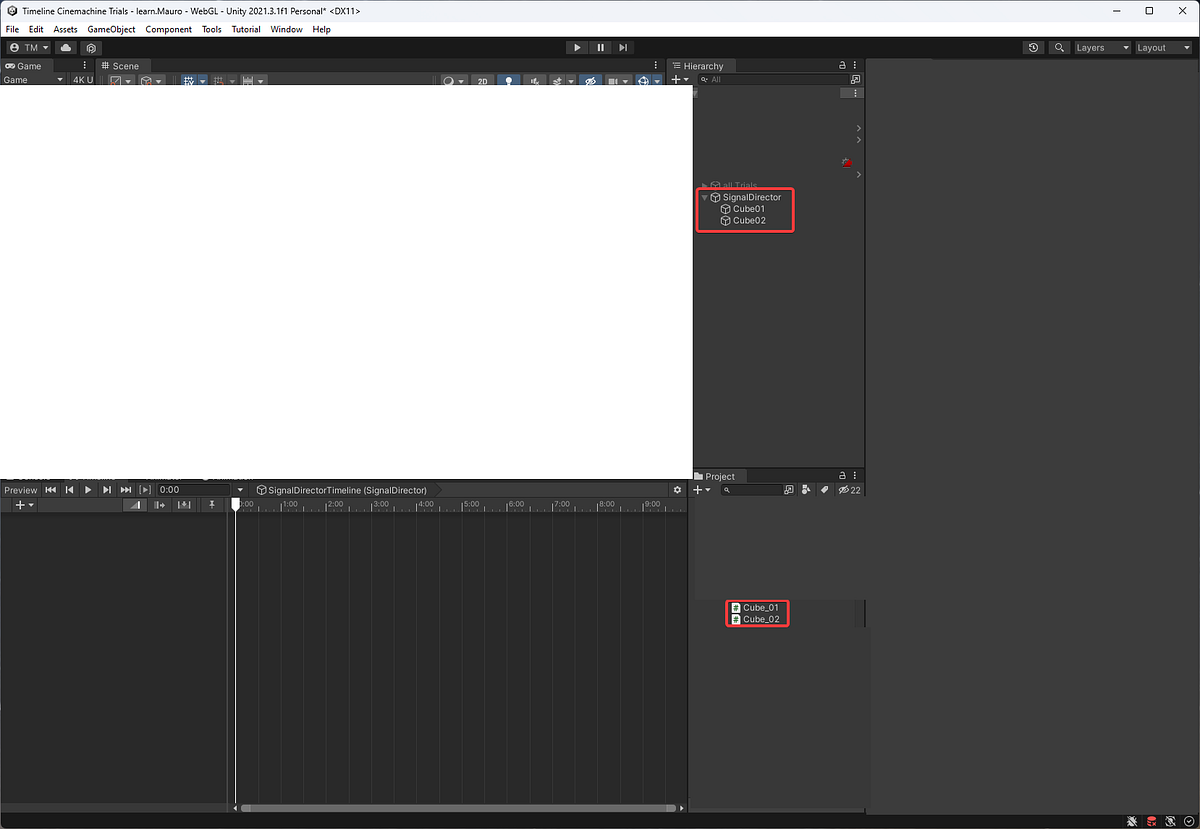
Task: Open the Layout dropdown in the toolbar
Action: [1162, 47]
